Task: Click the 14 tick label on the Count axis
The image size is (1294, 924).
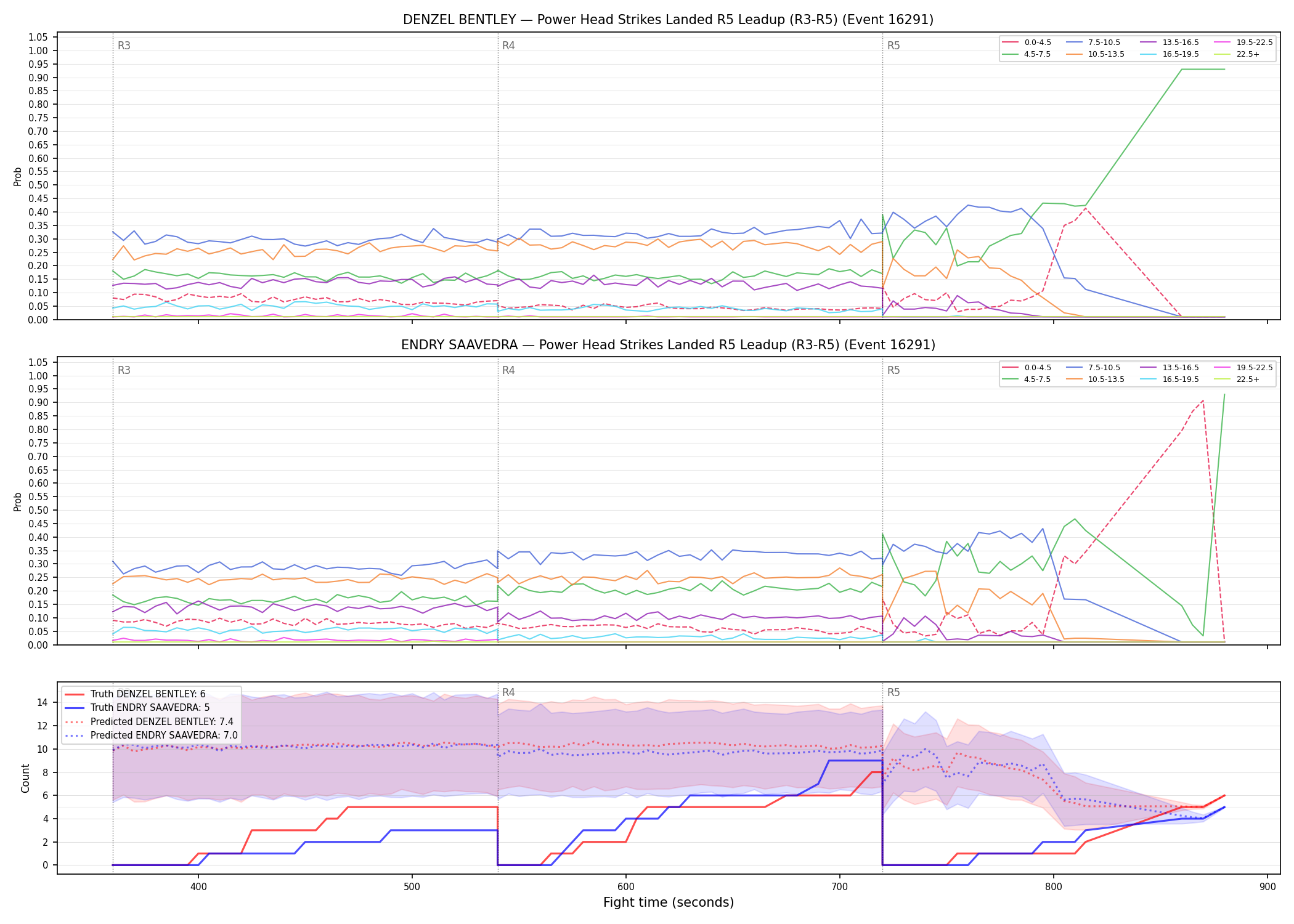Action: point(43,702)
